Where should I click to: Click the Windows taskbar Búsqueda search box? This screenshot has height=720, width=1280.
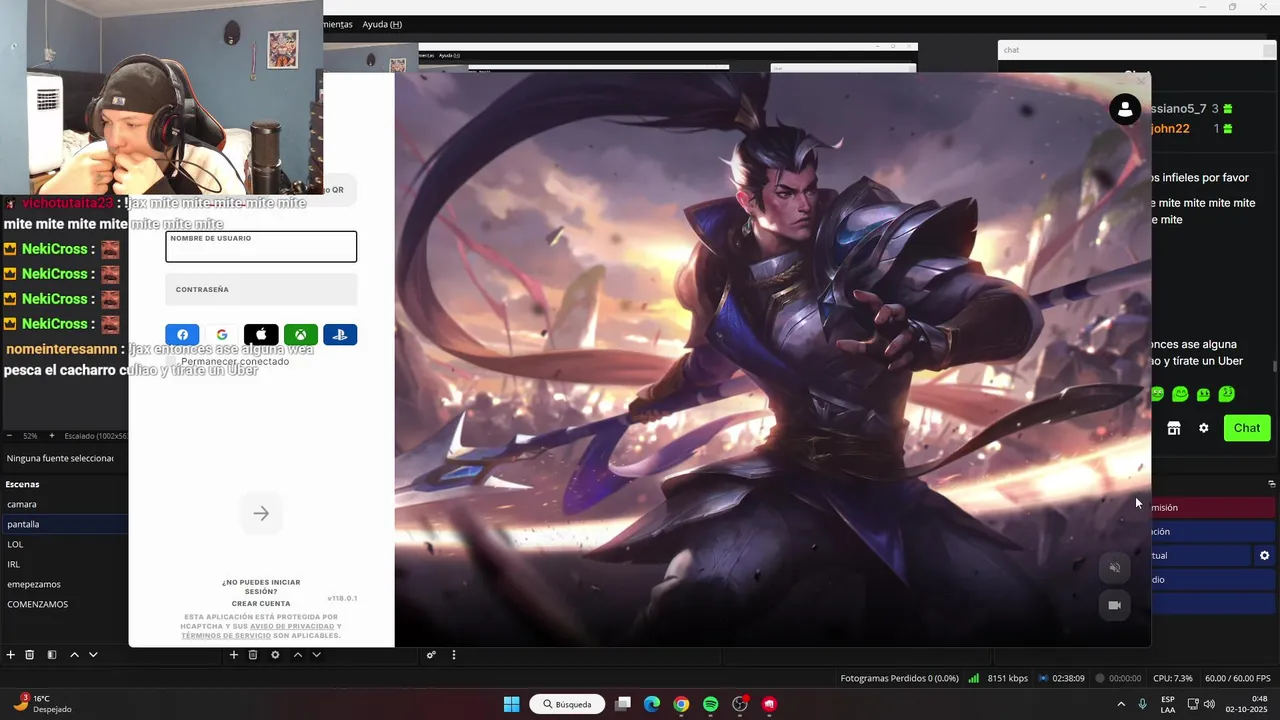[x=567, y=704]
